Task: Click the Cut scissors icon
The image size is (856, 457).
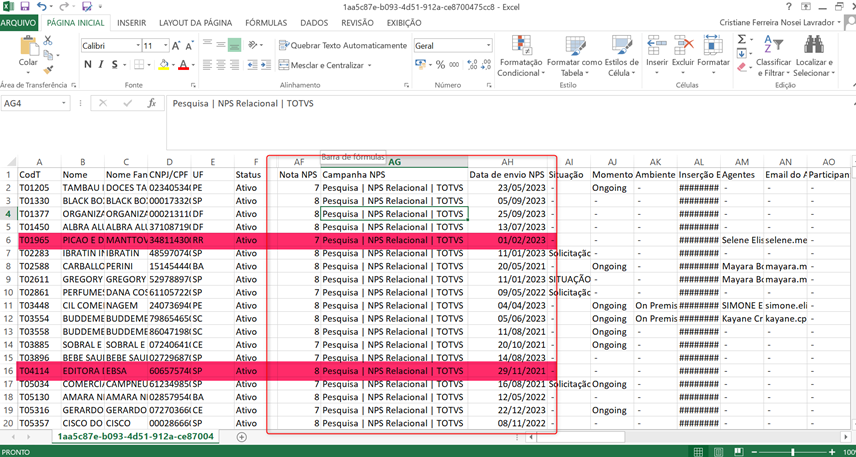Action: tap(48, 40)
